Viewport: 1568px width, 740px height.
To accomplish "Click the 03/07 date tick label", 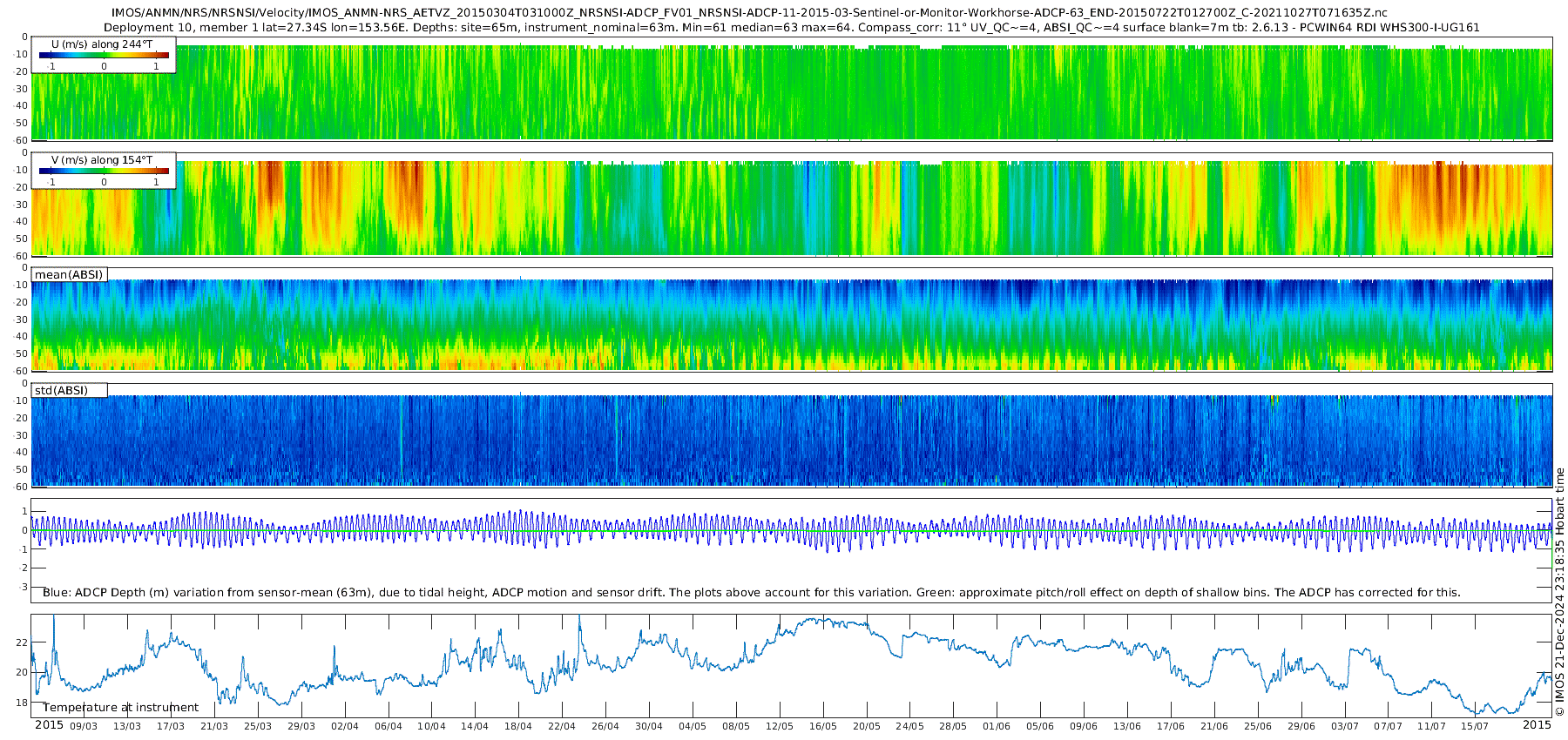I will [x=1345, y=727].
